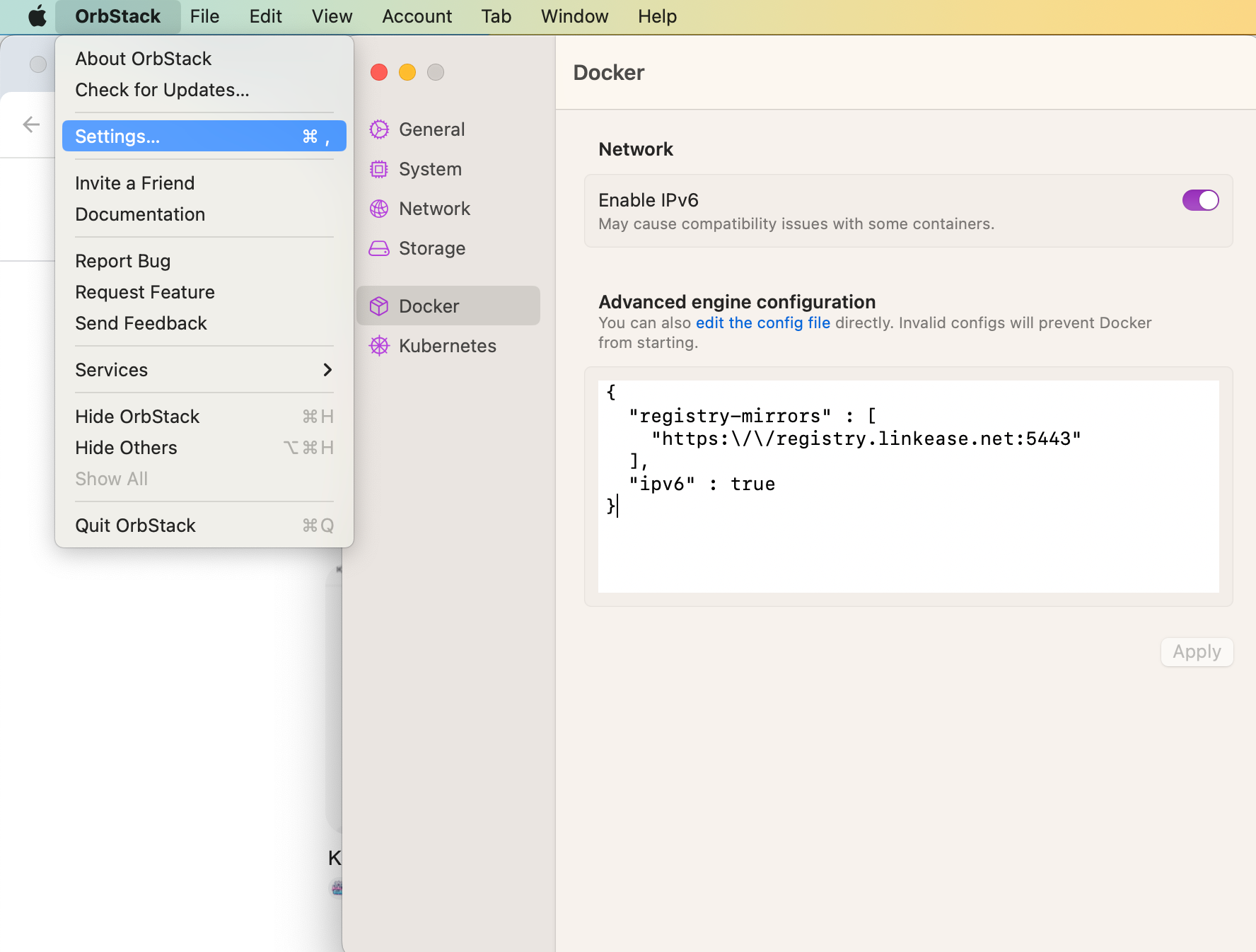Click the OrbStack menu bar title

pos(117,16)
